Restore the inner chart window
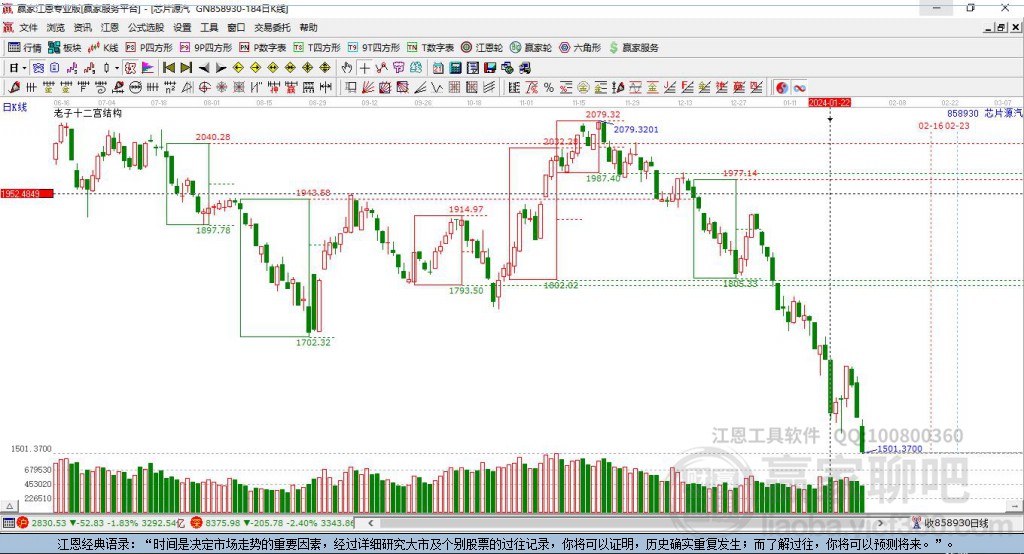 click(x=1001, y=27)
